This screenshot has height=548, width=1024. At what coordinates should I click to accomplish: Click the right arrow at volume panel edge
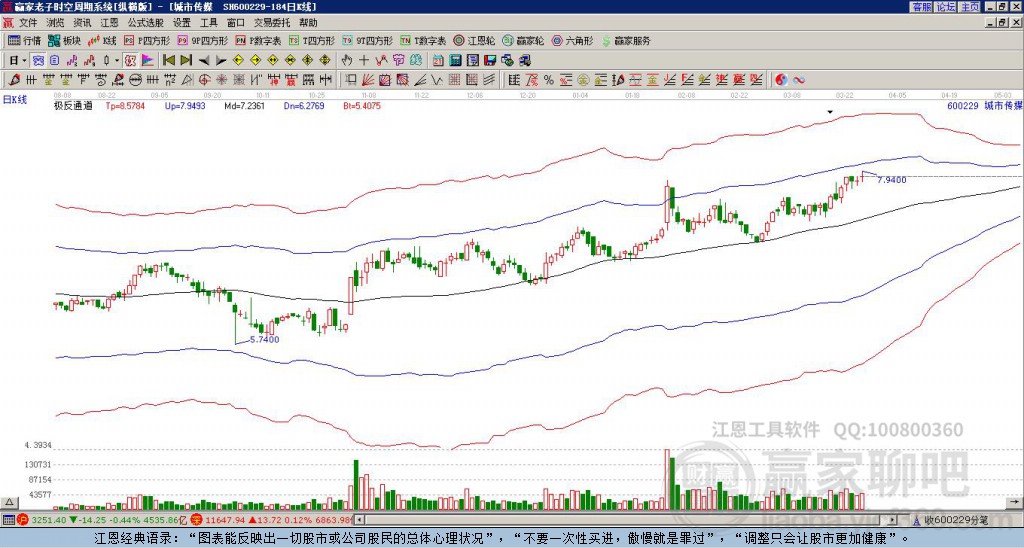point(1016,502)
